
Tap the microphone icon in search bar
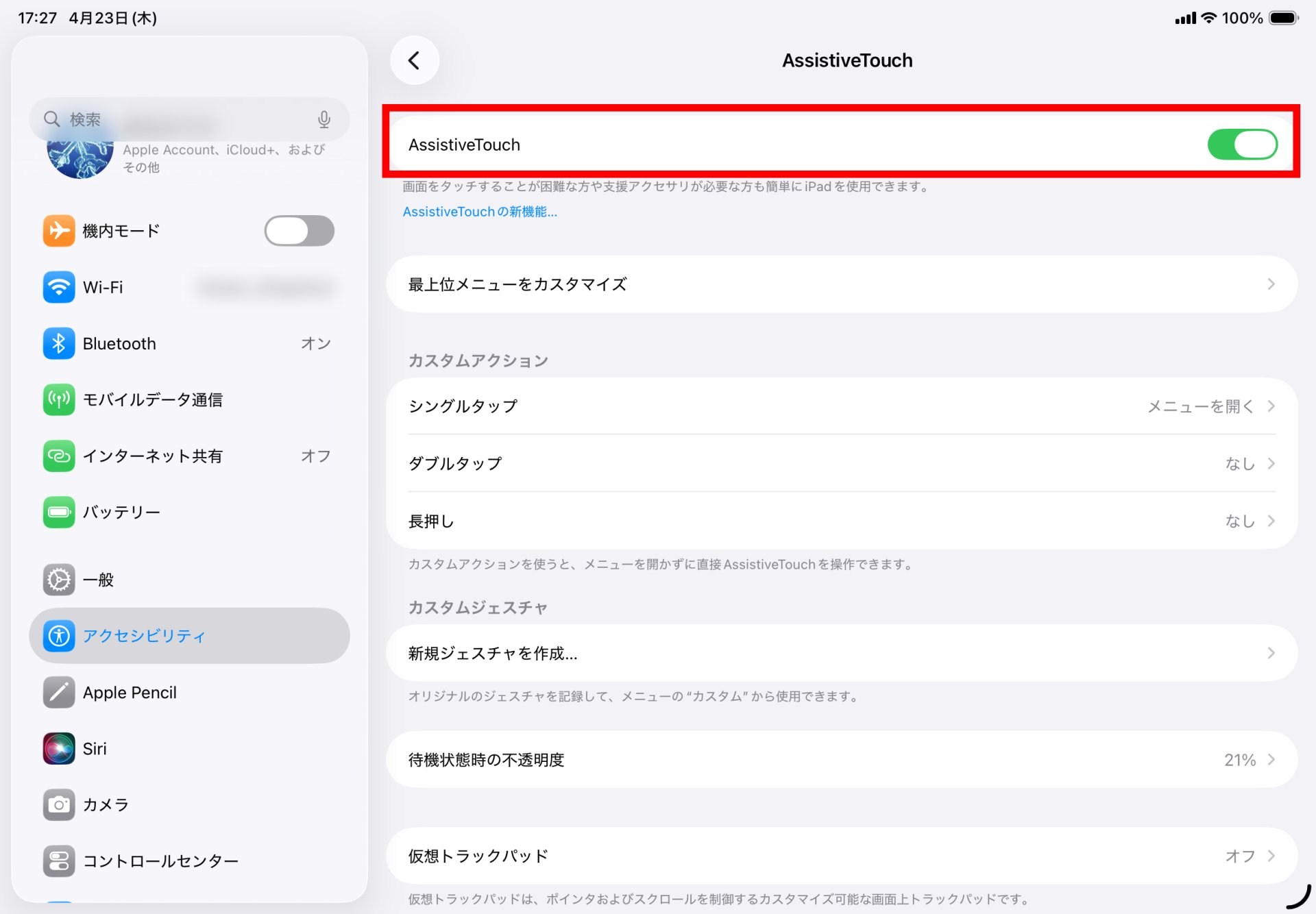point(324,119)
